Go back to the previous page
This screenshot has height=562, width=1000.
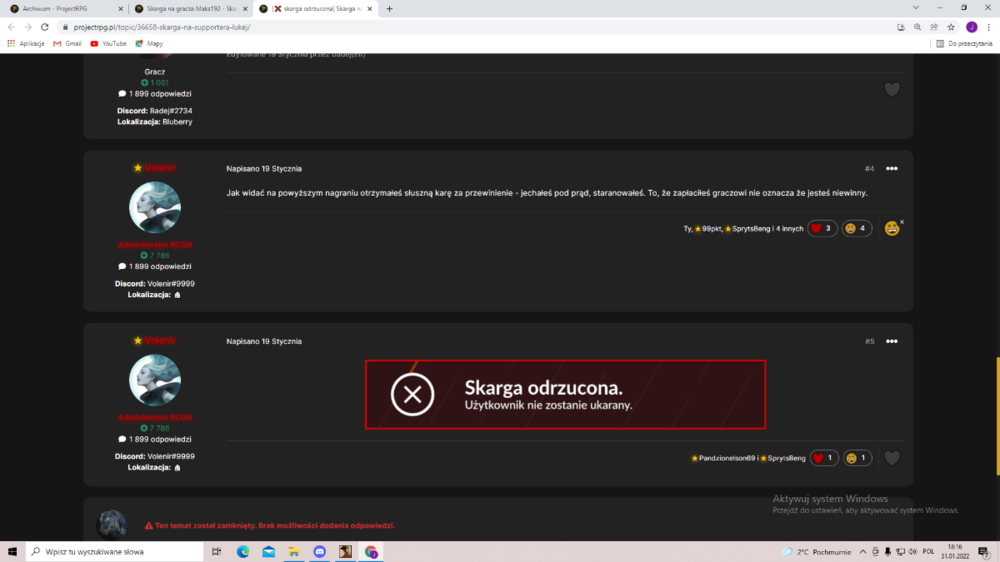coord(11,27)
